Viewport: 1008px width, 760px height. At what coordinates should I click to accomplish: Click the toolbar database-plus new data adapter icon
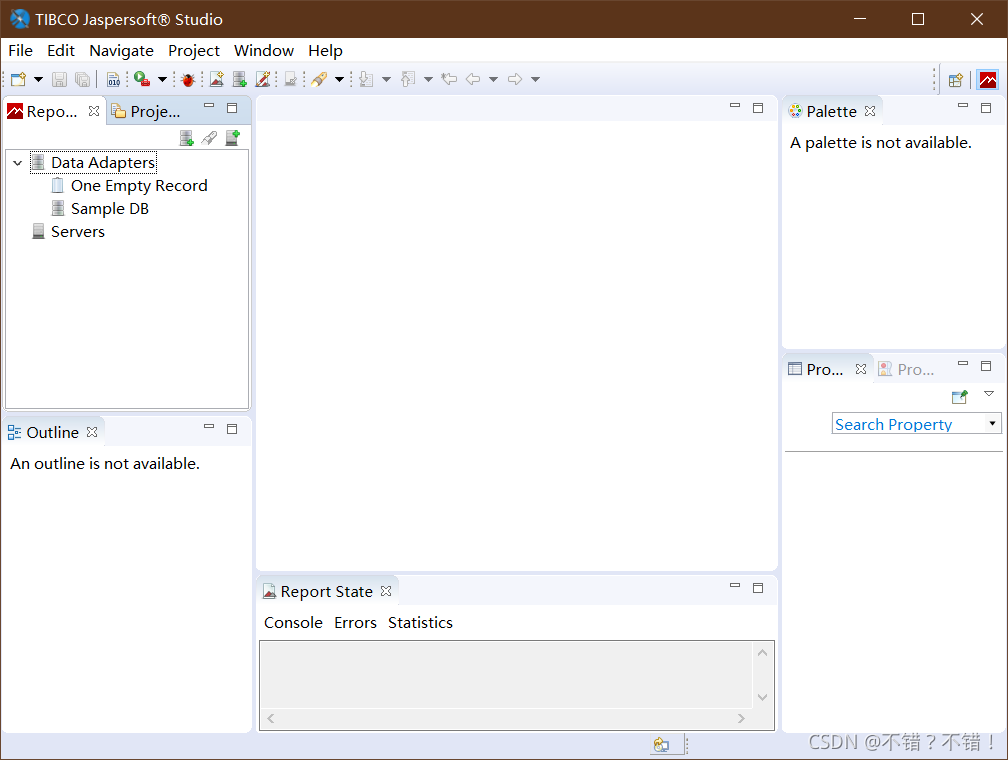(240, 79)
